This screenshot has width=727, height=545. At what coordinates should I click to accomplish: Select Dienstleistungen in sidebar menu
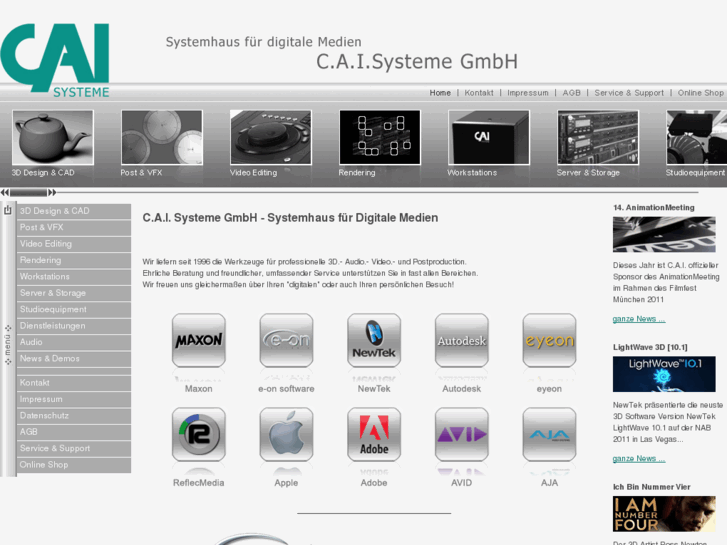click(x=74, y=326)
